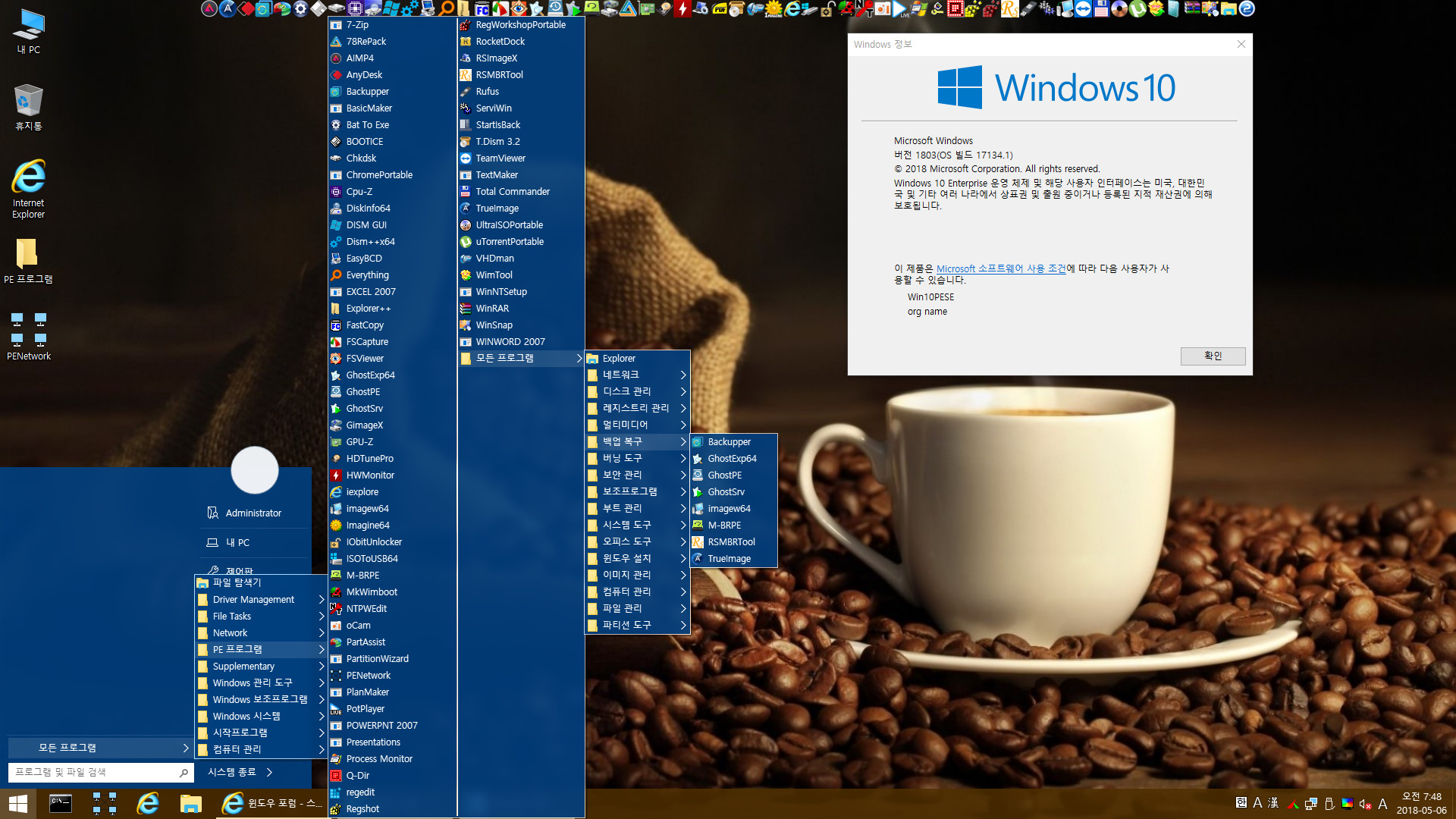Open Everything search utility

(x=392, y=275)
